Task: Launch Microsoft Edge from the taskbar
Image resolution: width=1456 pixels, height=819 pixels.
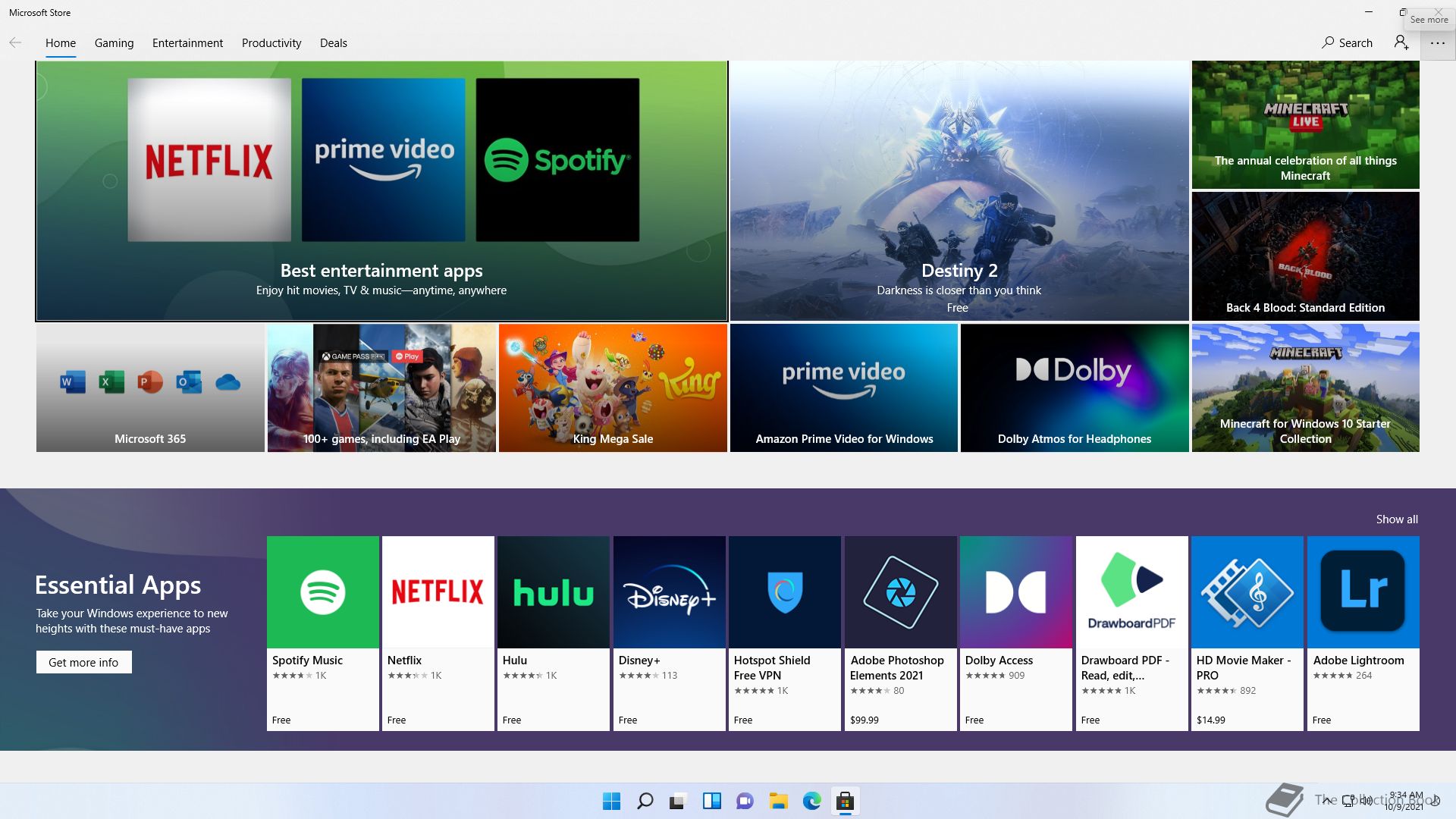Action: click(x=811, y=801)
